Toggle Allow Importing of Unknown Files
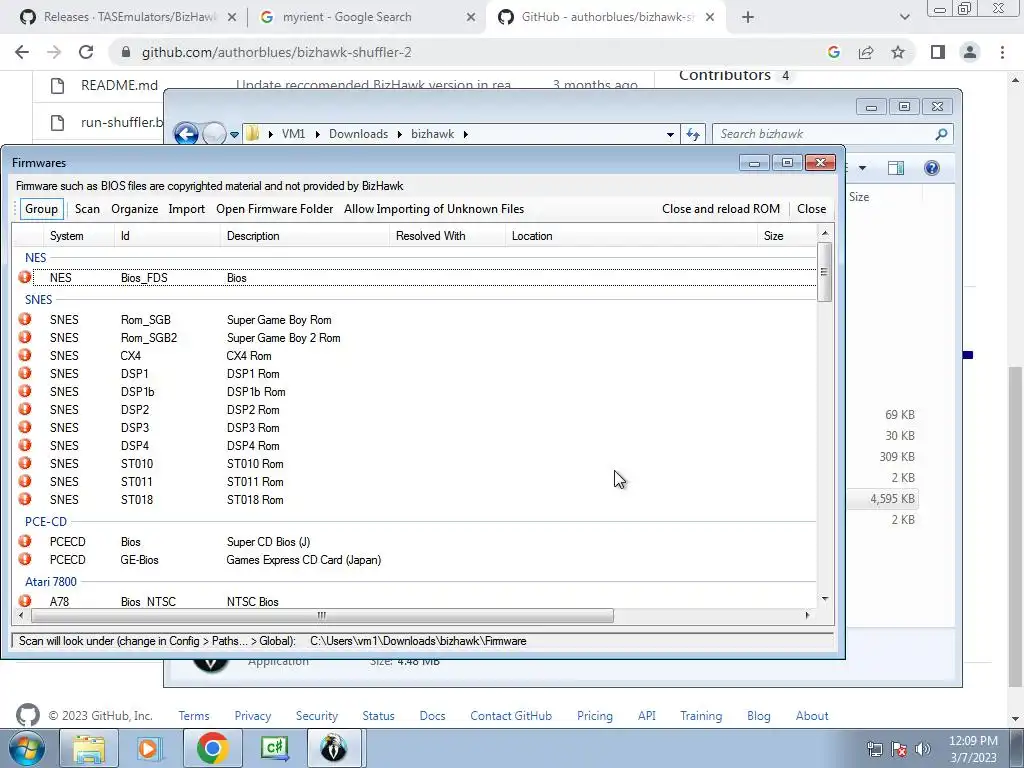 [x=434, y=209]
